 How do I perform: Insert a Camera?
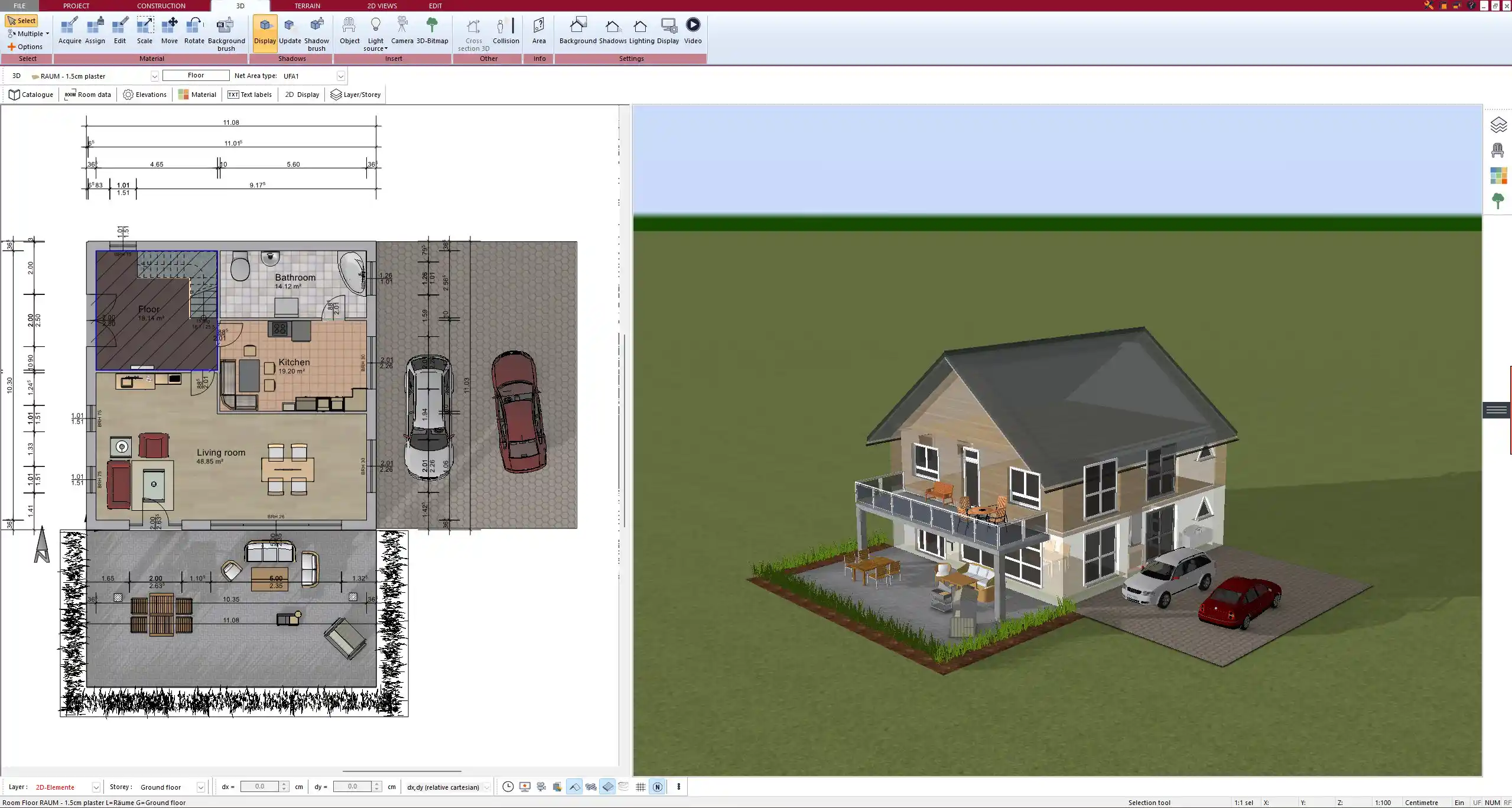point(402,31)
